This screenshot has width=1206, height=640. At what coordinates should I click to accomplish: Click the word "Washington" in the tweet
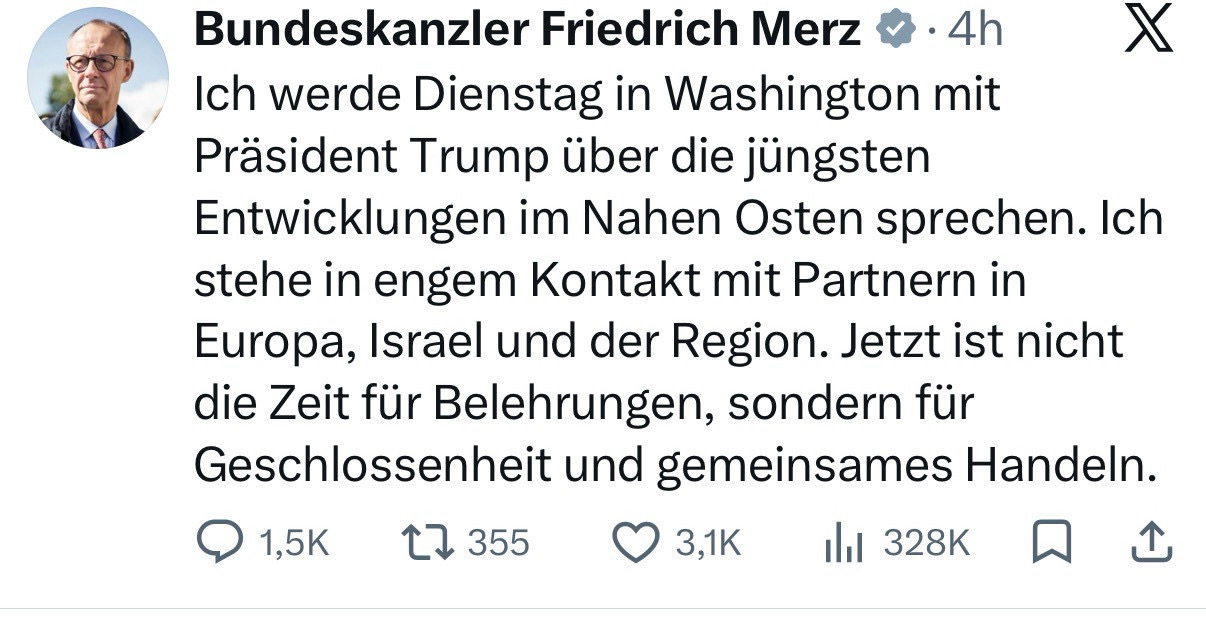(791, 96)
